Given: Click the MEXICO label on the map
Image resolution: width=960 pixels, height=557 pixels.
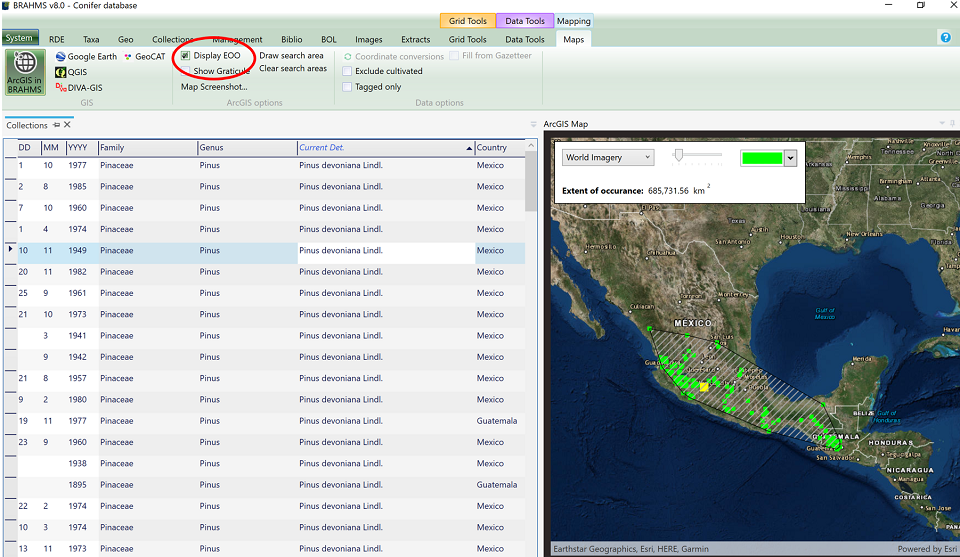Looking at the screenshot, I should (x=693, y=323).
